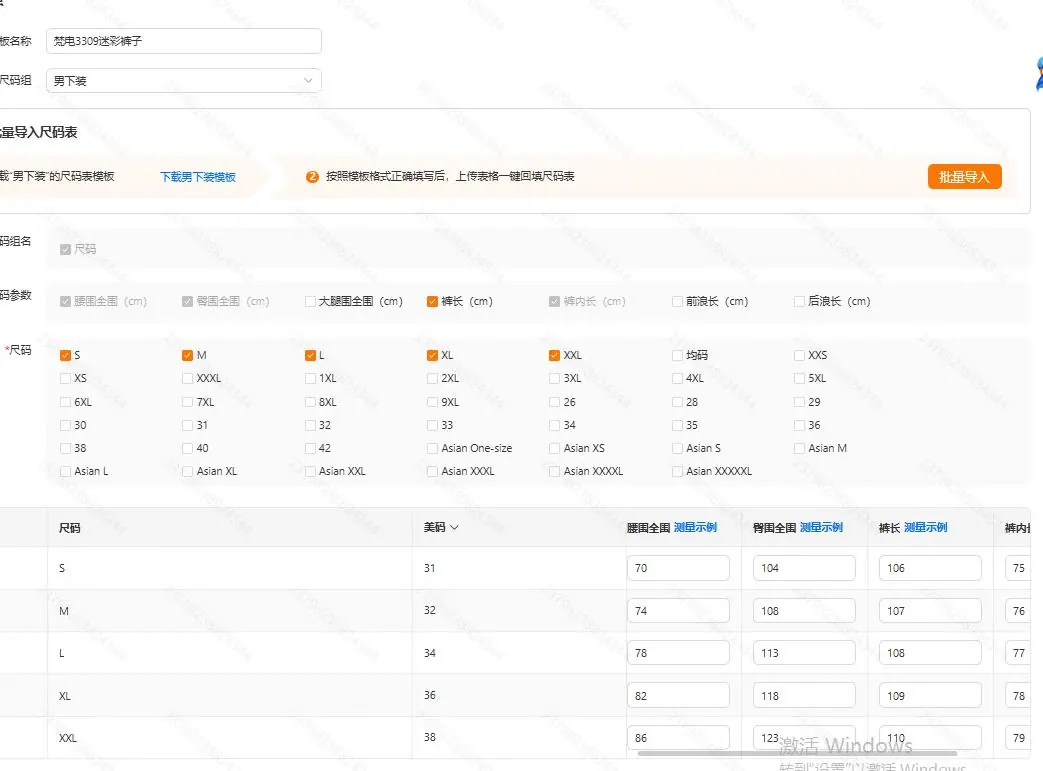Edit pants length 108 for size L

tap(929, 653)
